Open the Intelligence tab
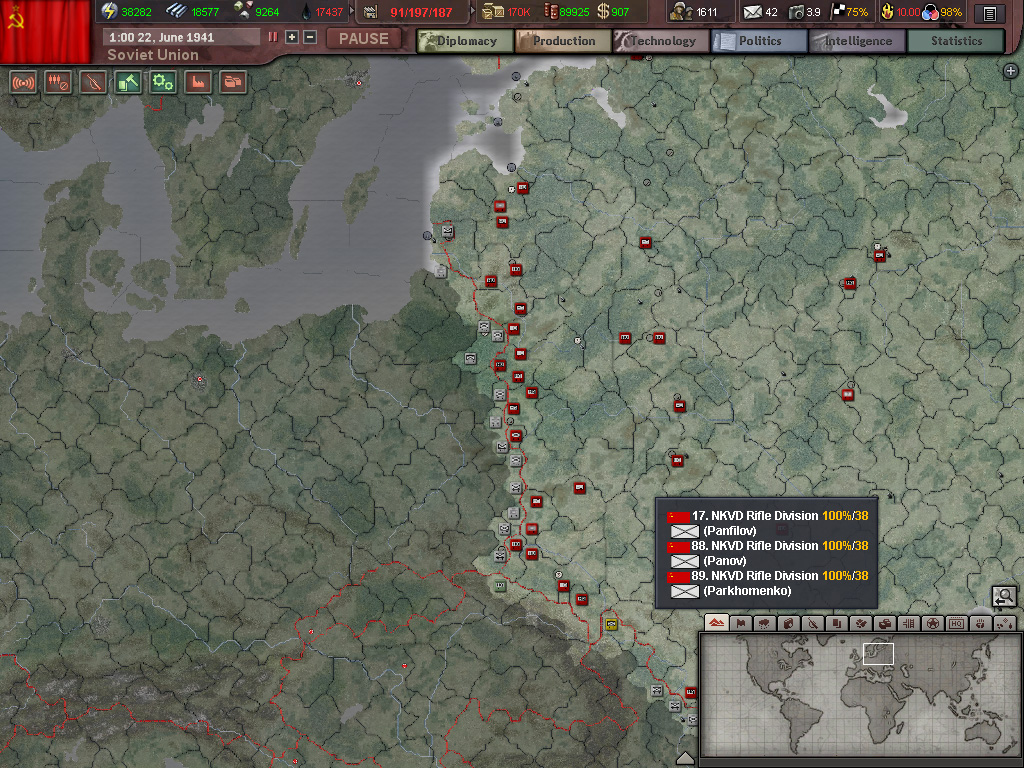 (857, 40)
